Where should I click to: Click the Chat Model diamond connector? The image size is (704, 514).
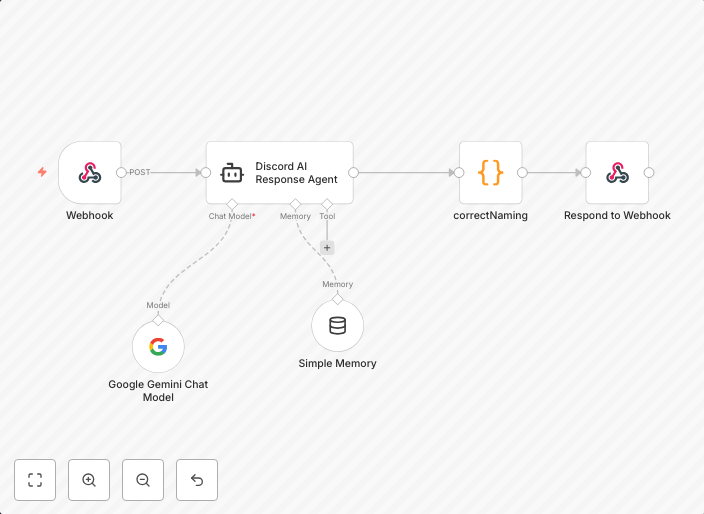click(x=232, y=204)
